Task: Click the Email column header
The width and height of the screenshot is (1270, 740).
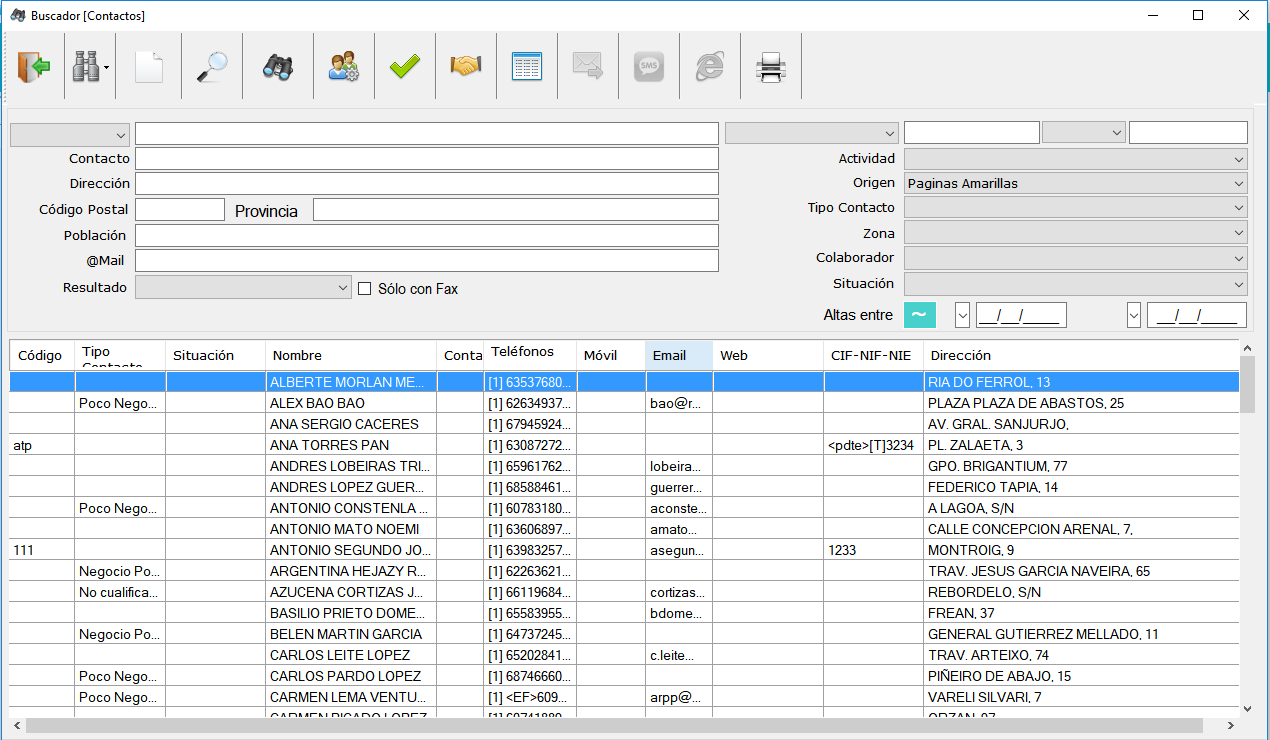Action: (679, 355)
